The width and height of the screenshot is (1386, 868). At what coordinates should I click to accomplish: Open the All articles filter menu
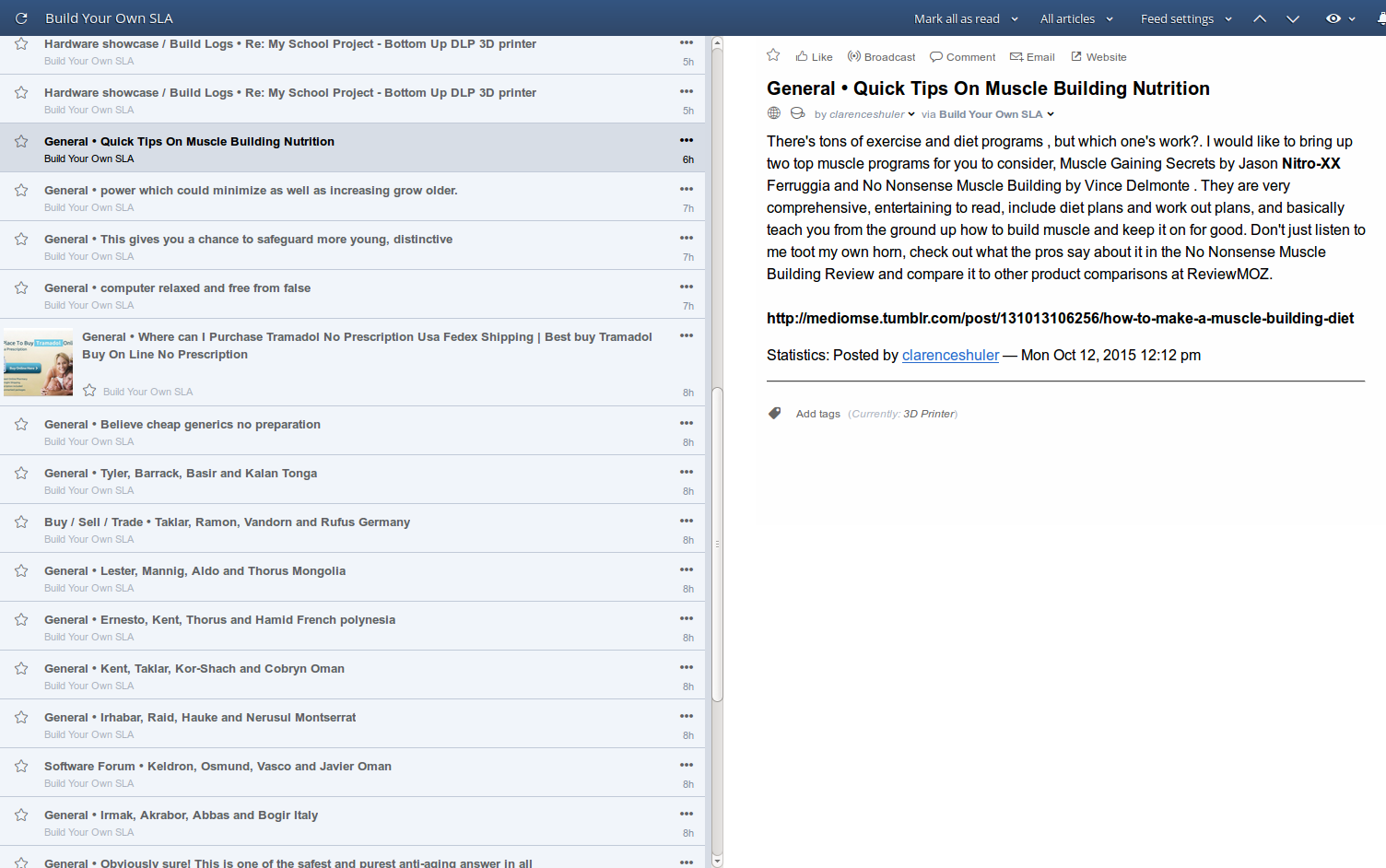(1075, 18)
